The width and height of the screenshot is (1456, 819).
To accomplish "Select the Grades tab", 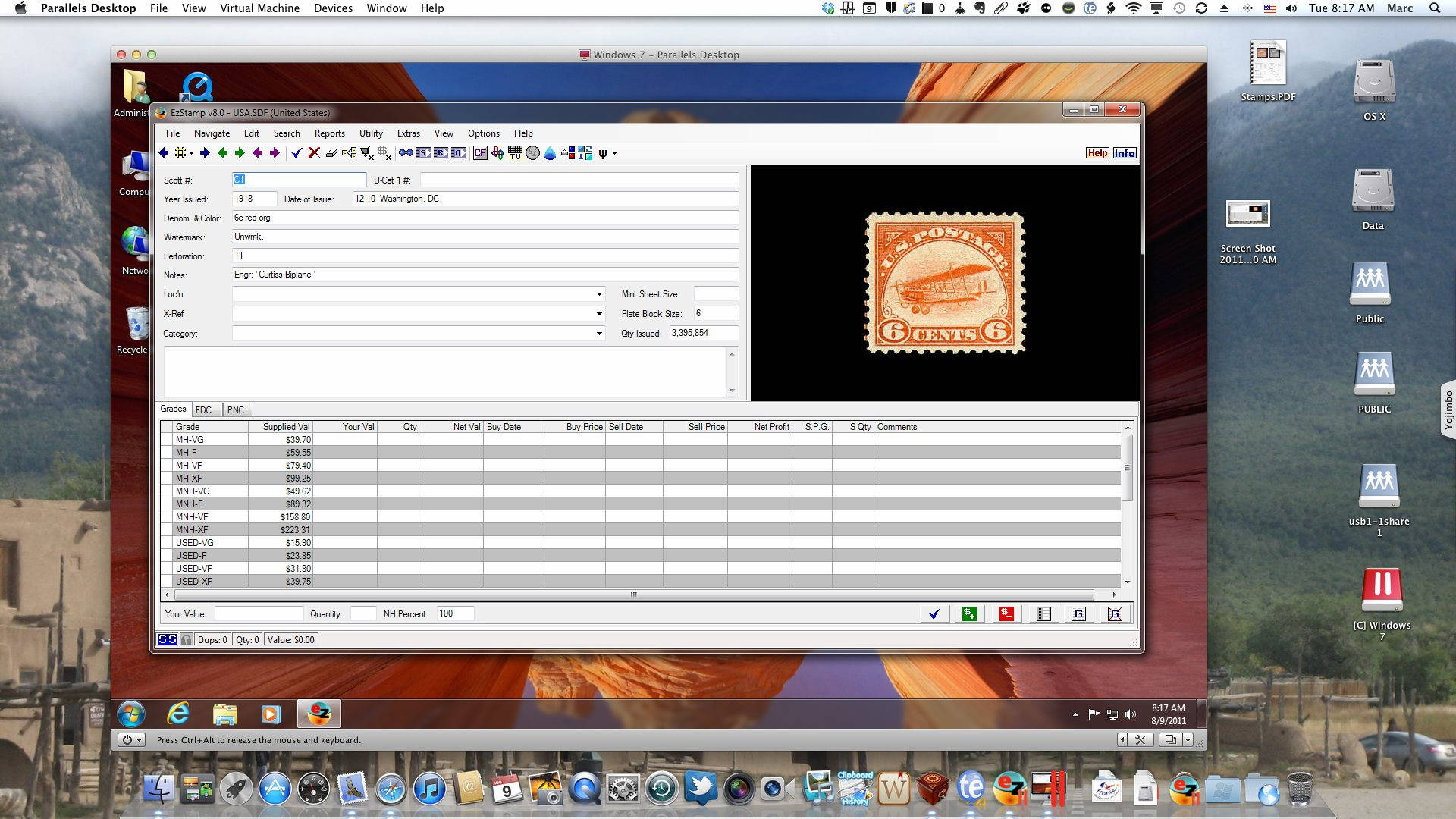I will [173, 409].
